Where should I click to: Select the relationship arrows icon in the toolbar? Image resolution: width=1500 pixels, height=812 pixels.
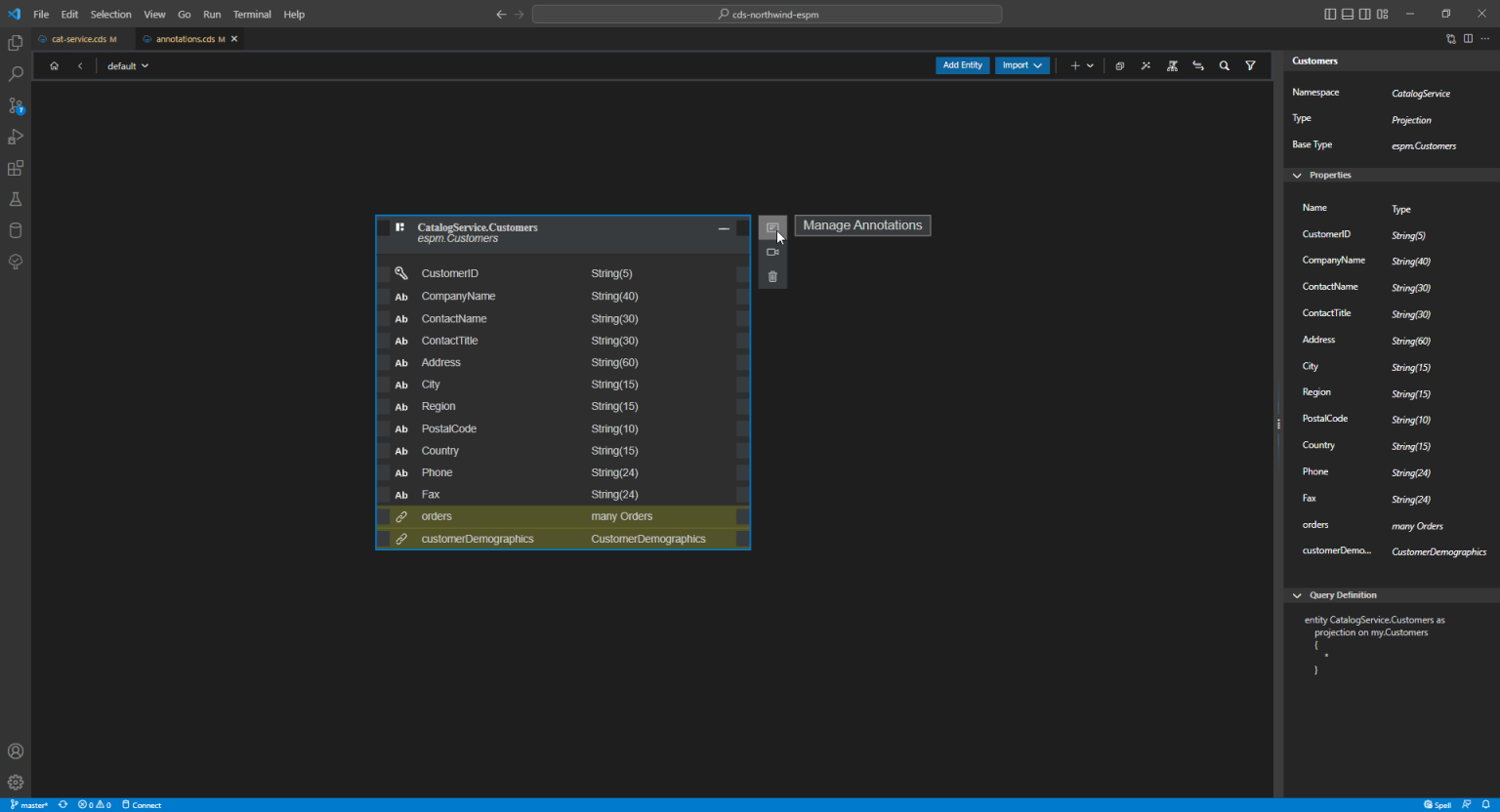[x=1198, y=65]
